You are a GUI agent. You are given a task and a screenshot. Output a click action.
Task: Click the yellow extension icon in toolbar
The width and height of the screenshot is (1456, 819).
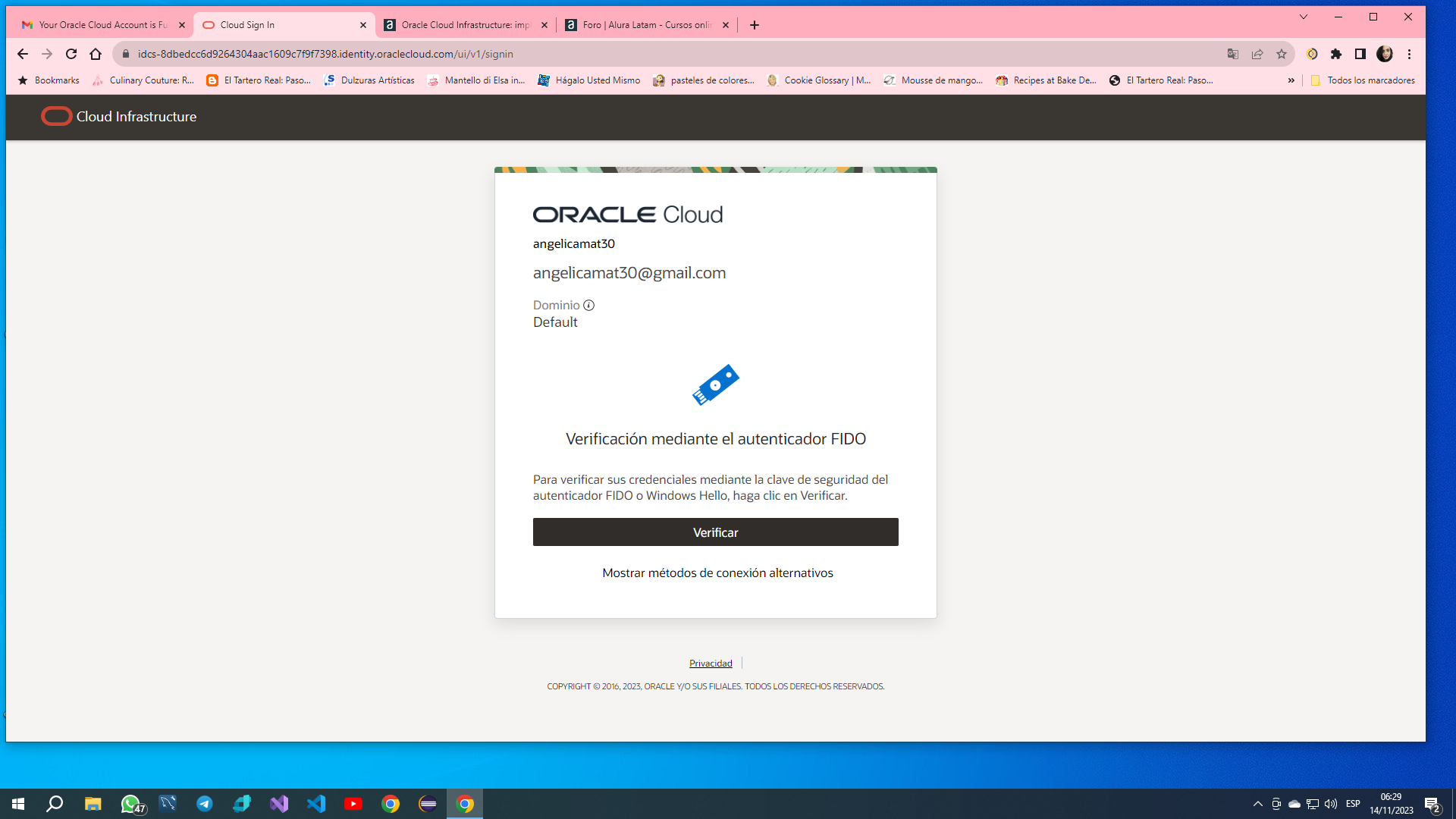1312,54
